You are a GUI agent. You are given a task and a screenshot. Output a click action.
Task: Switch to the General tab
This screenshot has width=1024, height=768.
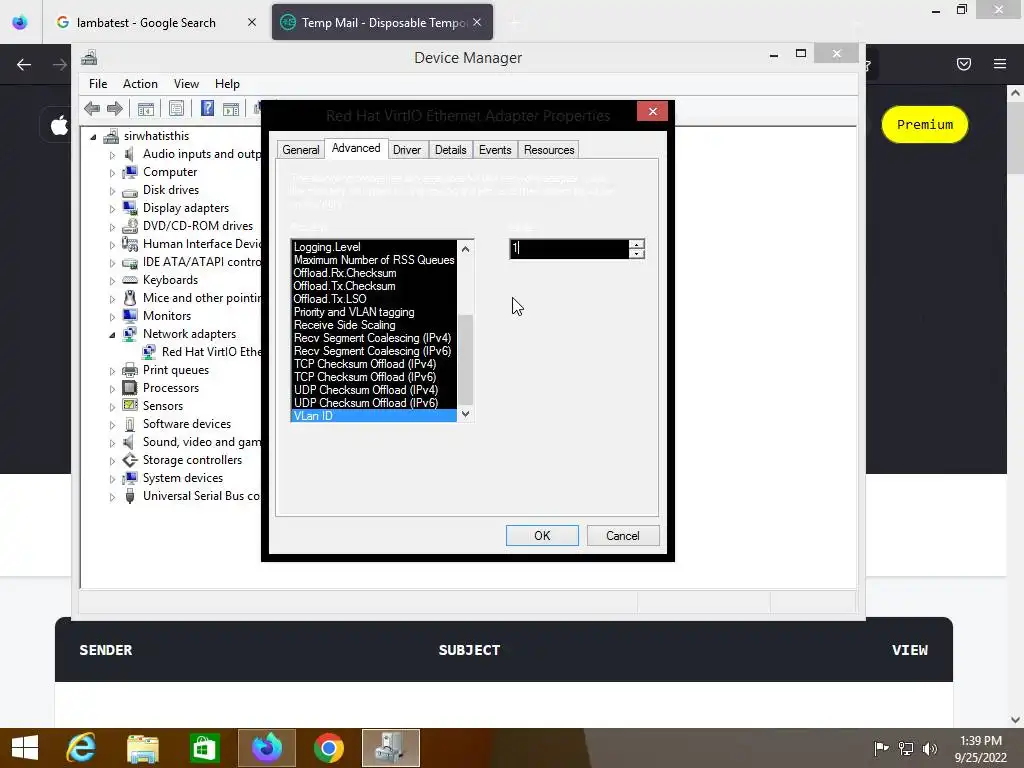[x=300, y=150]
